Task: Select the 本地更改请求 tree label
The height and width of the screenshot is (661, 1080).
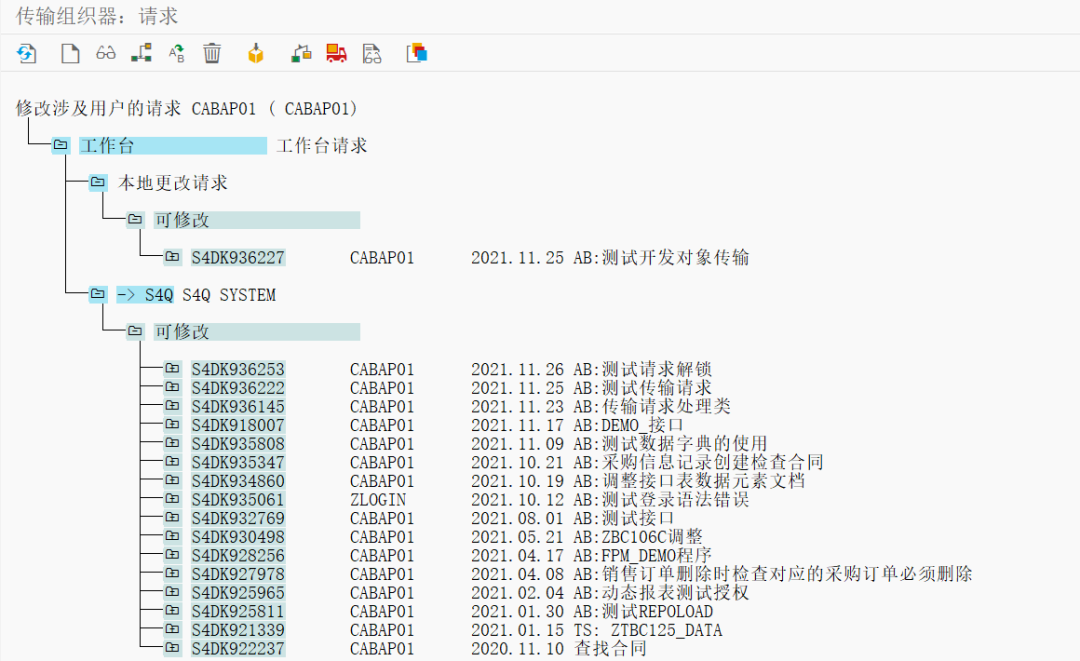Action: [x=172, y=182]
